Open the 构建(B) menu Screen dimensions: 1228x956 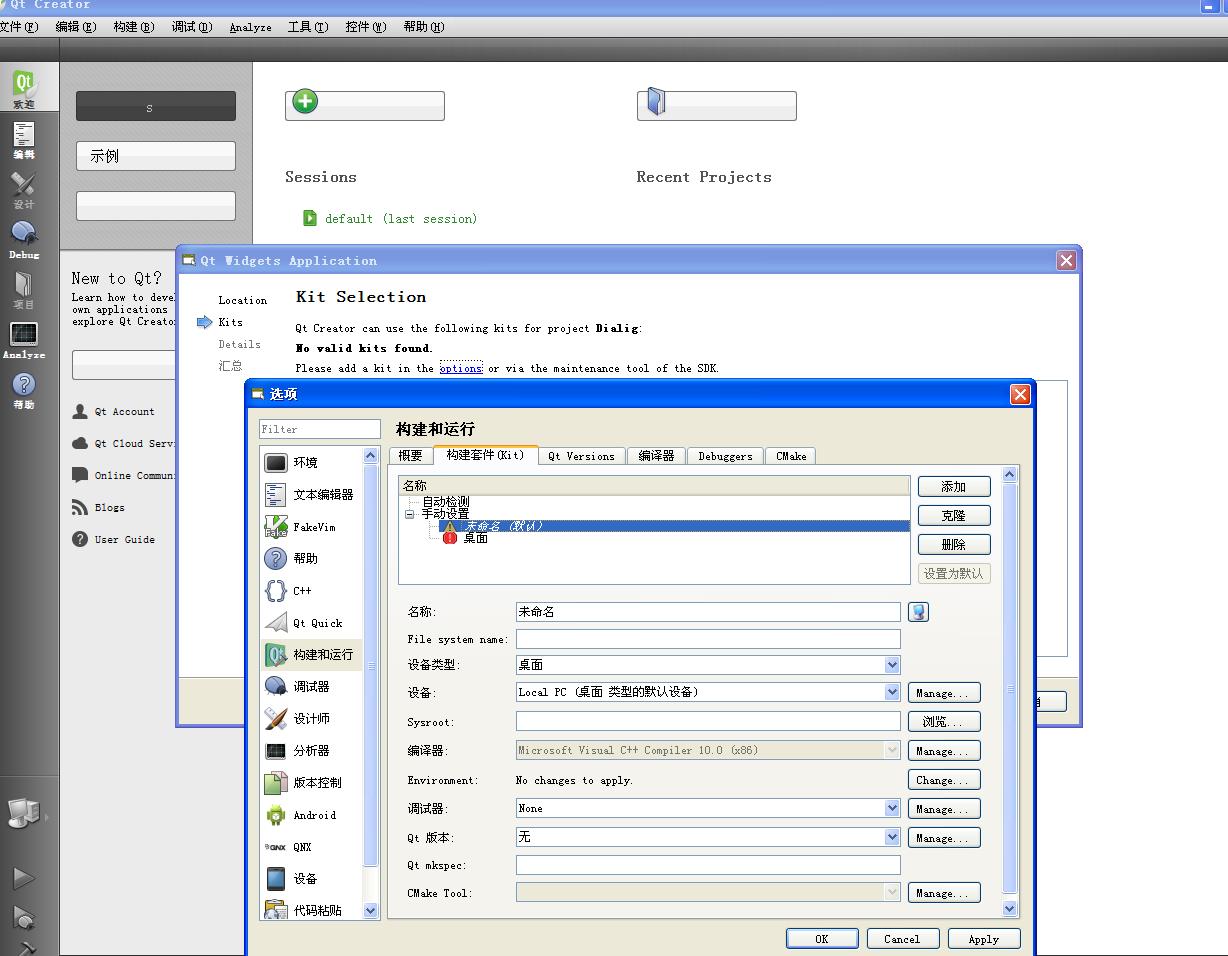pos(134,27)
